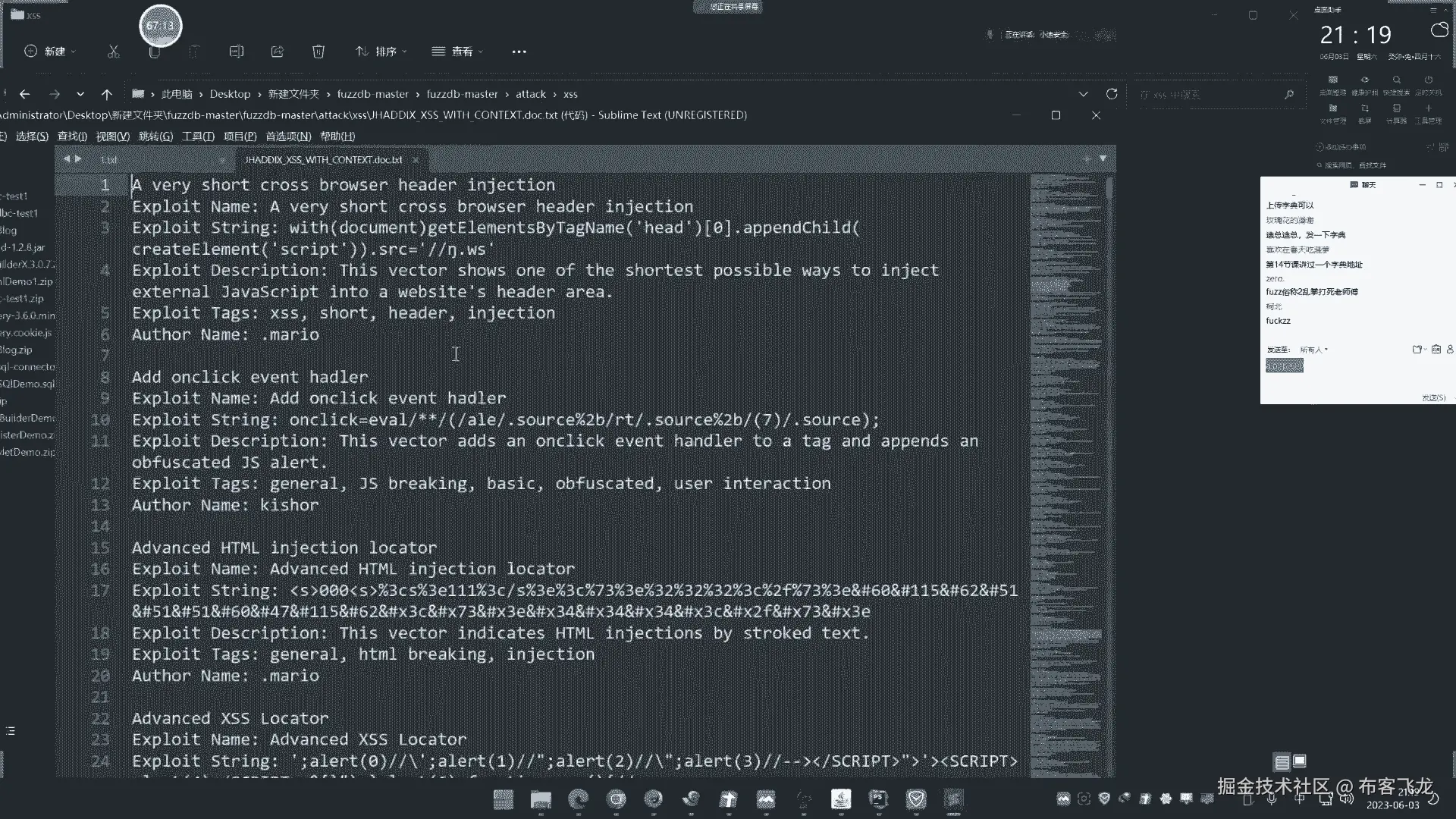The image size is (1456, 819).
Task: Click the Sublime minimap code overview
Action: pyautogui.click(x=1066, y=455)
